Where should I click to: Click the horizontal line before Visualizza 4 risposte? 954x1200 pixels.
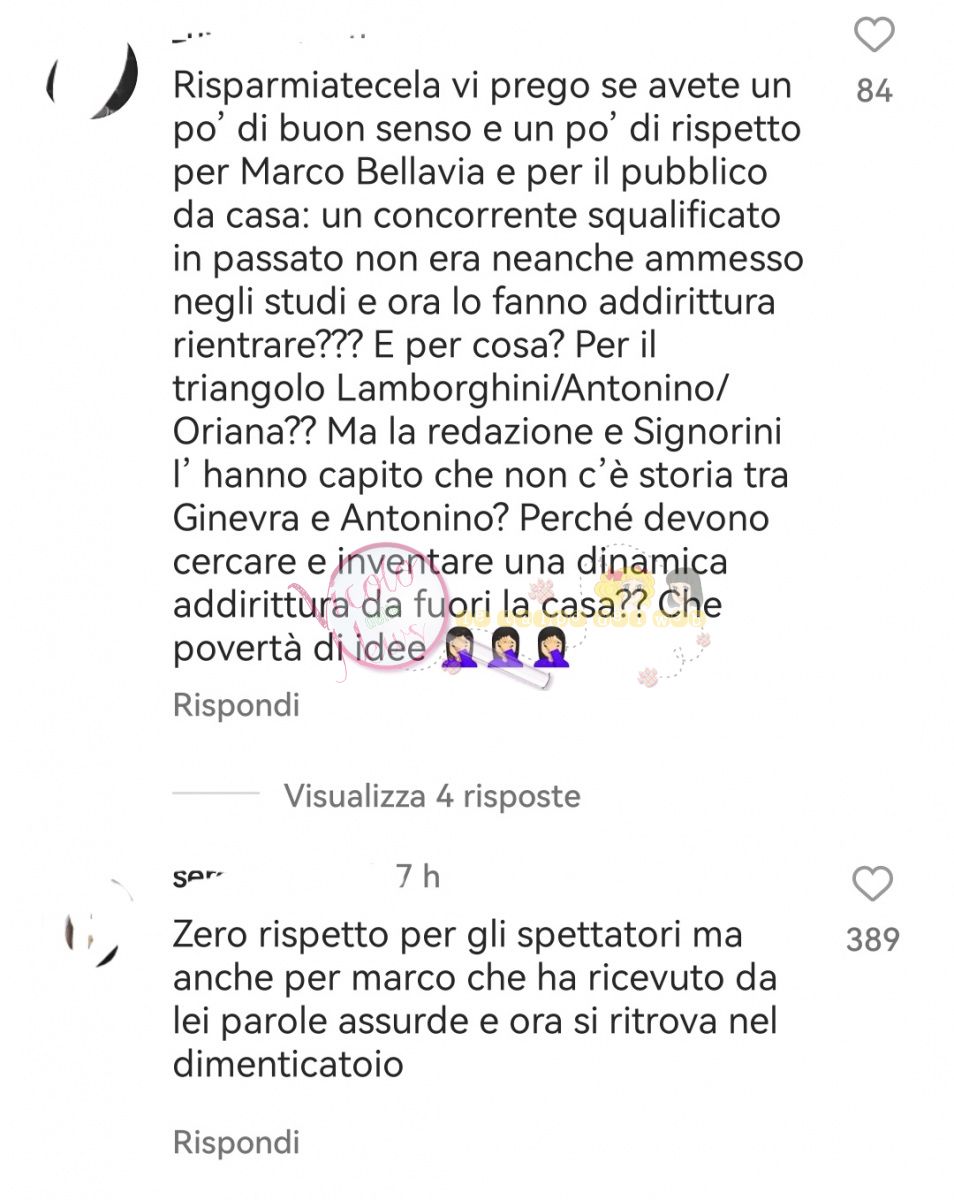216,793
